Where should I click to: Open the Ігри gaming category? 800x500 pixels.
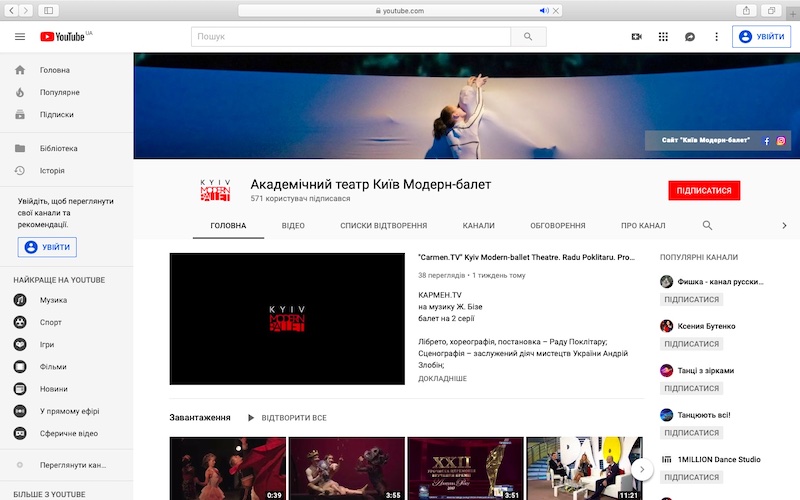(x=66, y=344)
